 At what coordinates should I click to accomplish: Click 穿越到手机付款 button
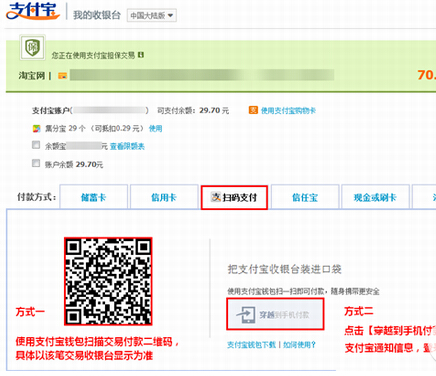[275, 314]
